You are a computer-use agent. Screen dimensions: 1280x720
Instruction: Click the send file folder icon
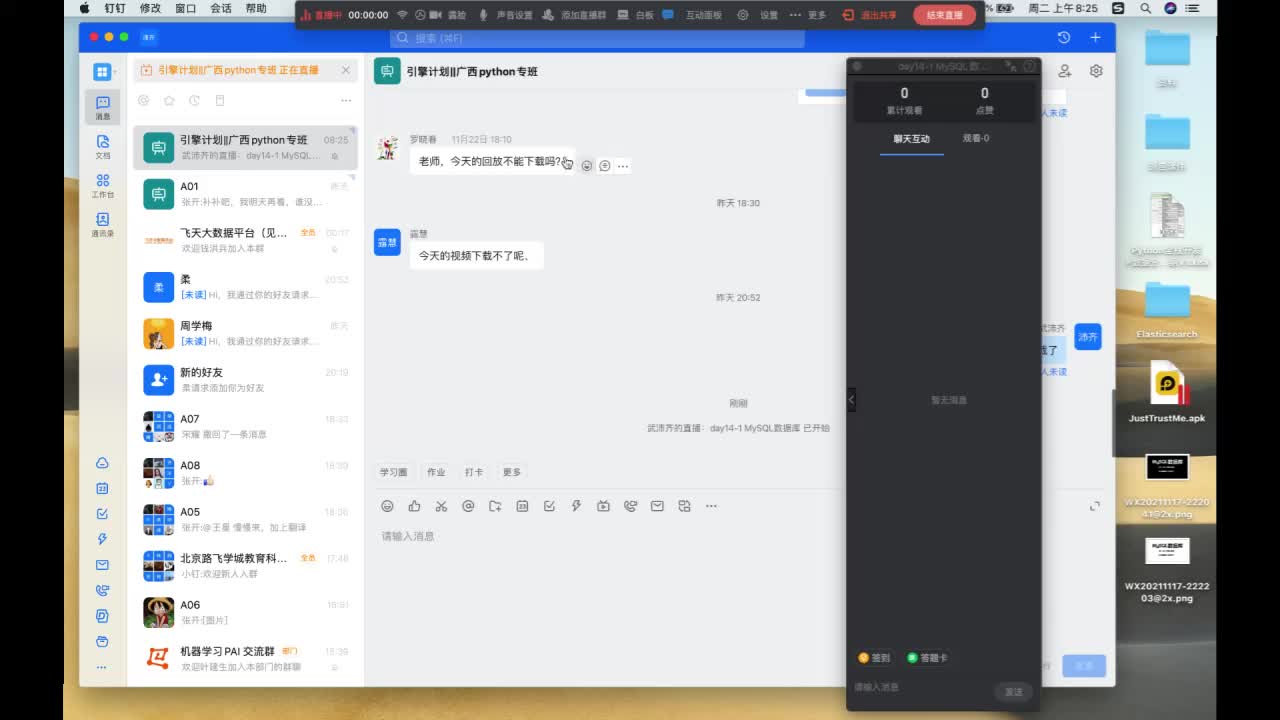(x=495, y=506)
